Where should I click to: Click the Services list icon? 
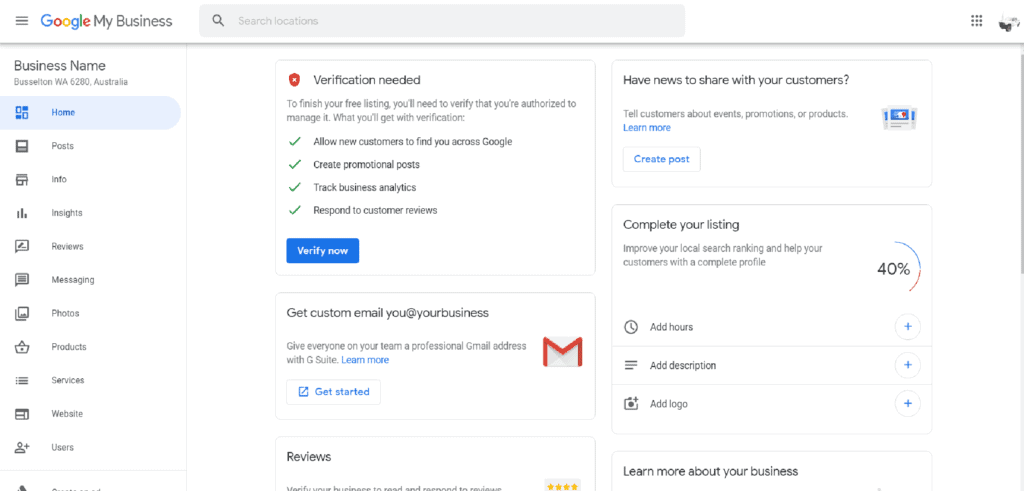pos(22,380)
